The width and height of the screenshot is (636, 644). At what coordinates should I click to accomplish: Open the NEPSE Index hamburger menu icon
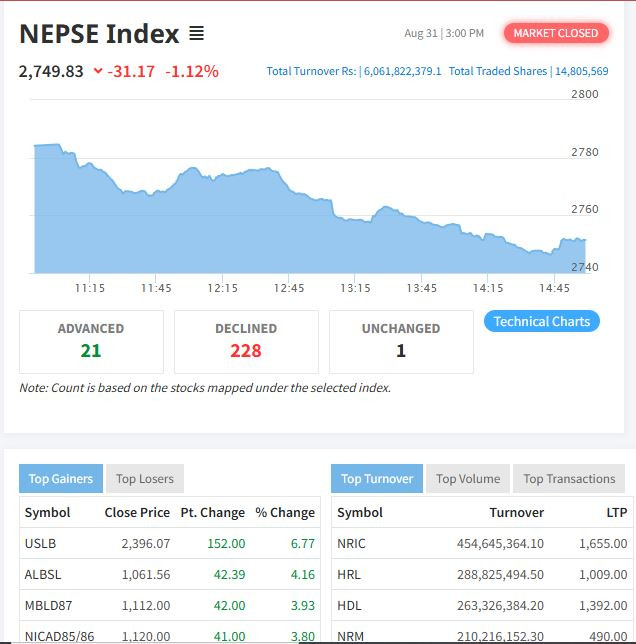196,34
